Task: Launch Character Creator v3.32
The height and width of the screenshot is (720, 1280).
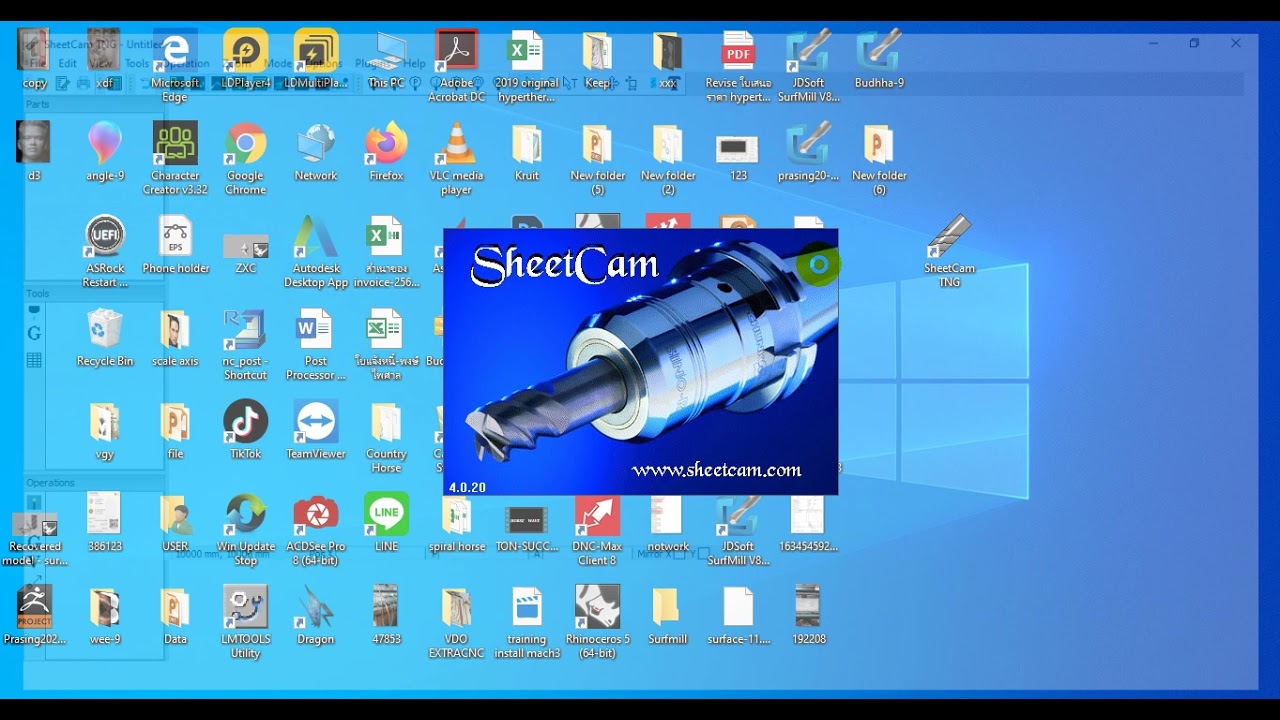Action: 175,158
